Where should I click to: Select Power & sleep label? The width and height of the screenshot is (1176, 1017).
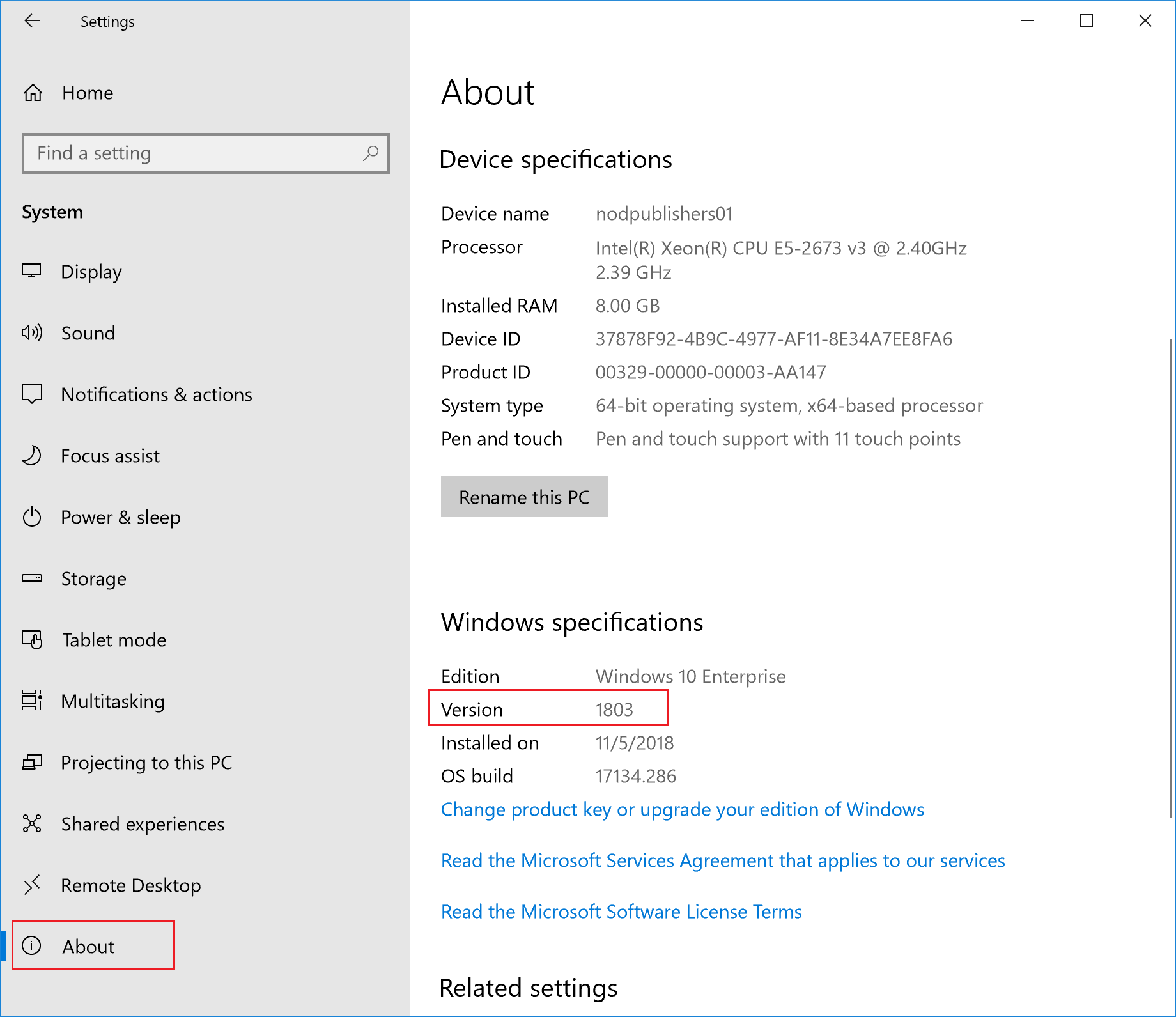click(x=121, y=517)
